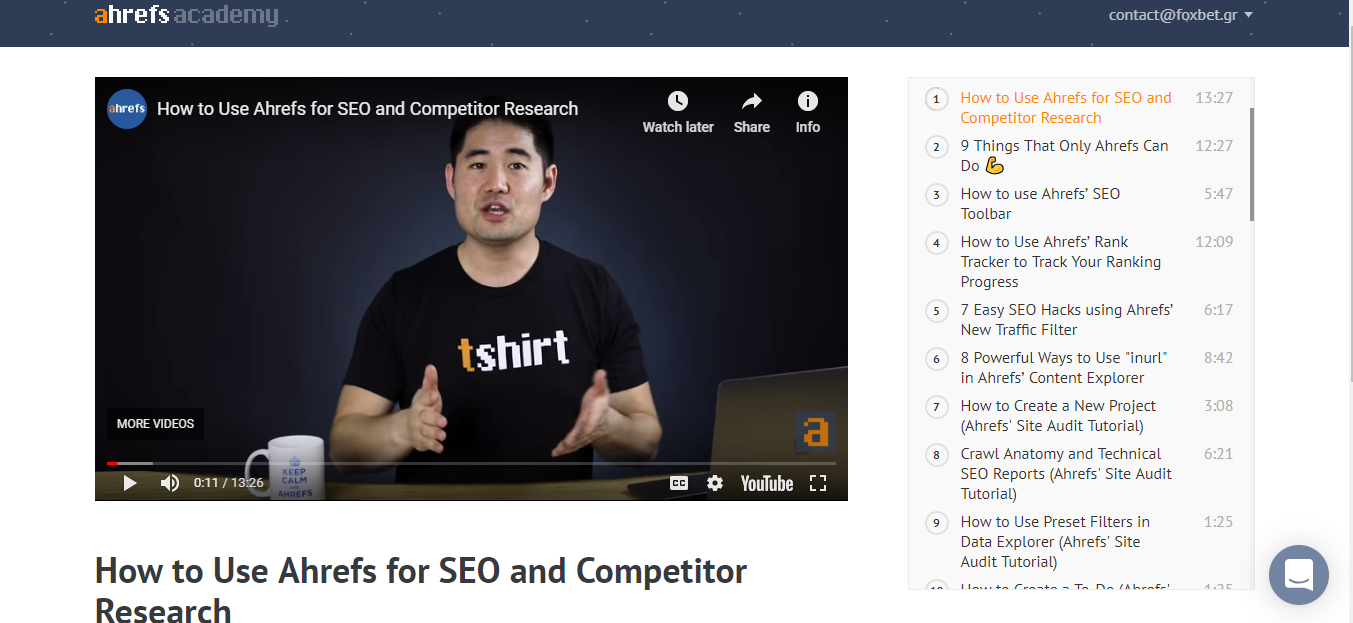This screenshot has width=1353, height=623.
Task: Open lesson 'How to Use Ahrefs' Rank Tracker'
Action: point(1061,262)
